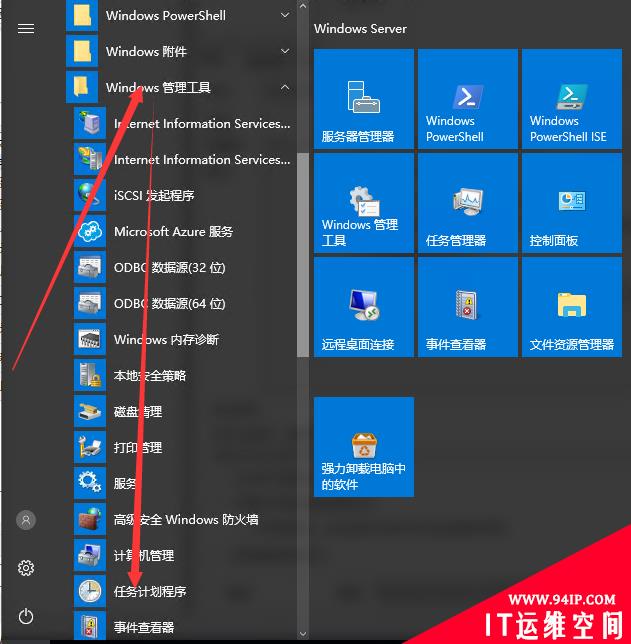Open the 强力卸载电脑中的软件 tile
Viewport: 631px width, 644px height.
coord(364,447)
